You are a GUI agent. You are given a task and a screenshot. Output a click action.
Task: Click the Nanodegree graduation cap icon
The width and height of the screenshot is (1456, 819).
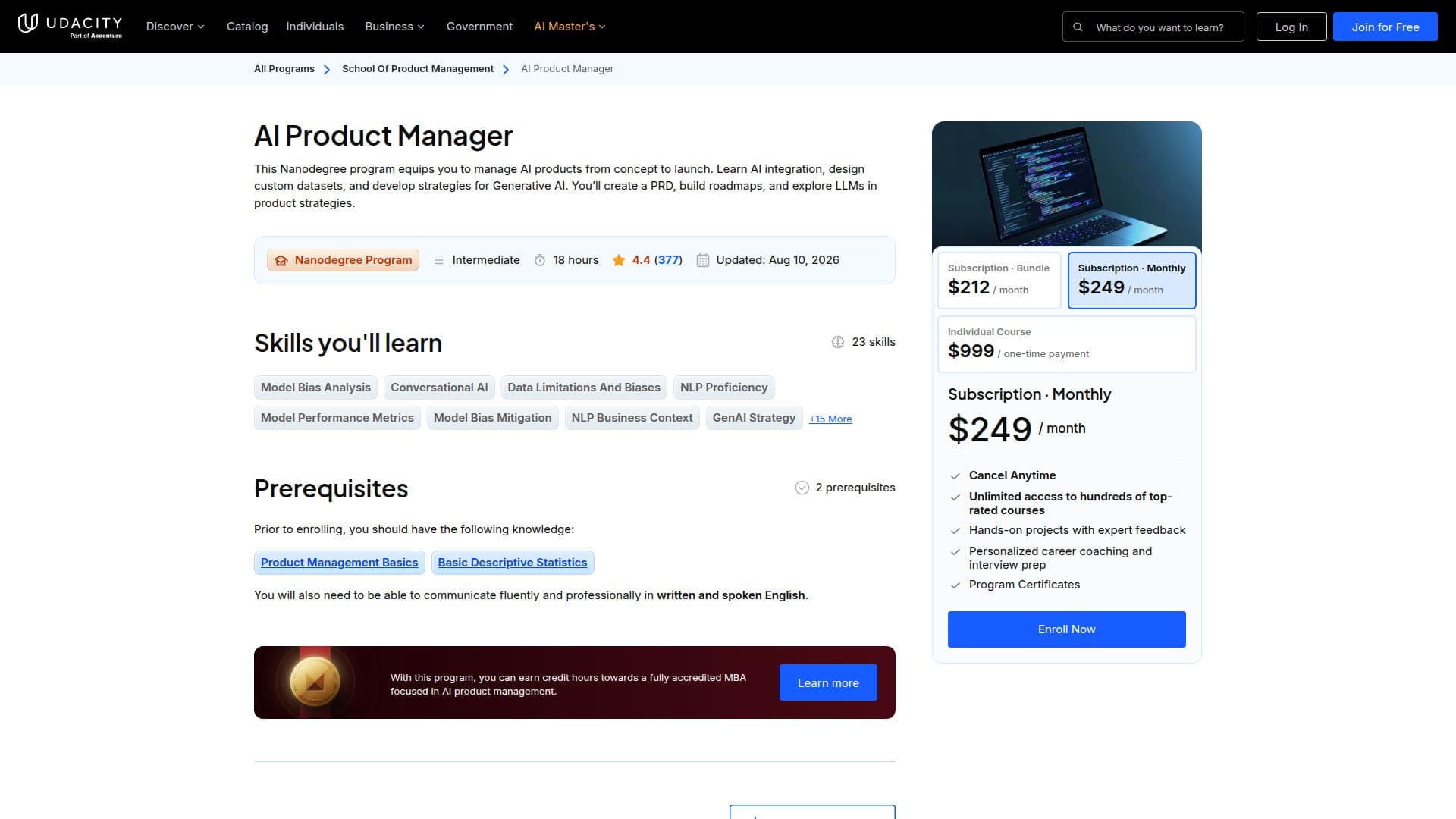coord(281,260)
